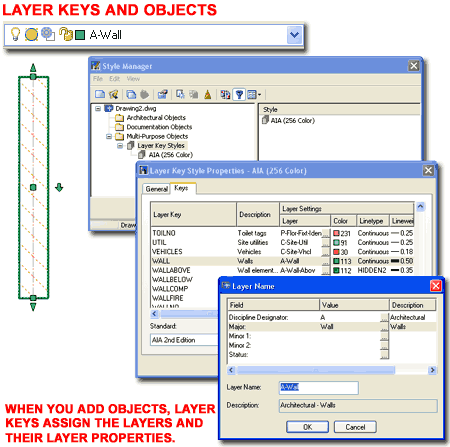This screenshot has height=447, width=450.
Task: Toggle viewport freeze icon in layer control
Action: coord(48,34)
